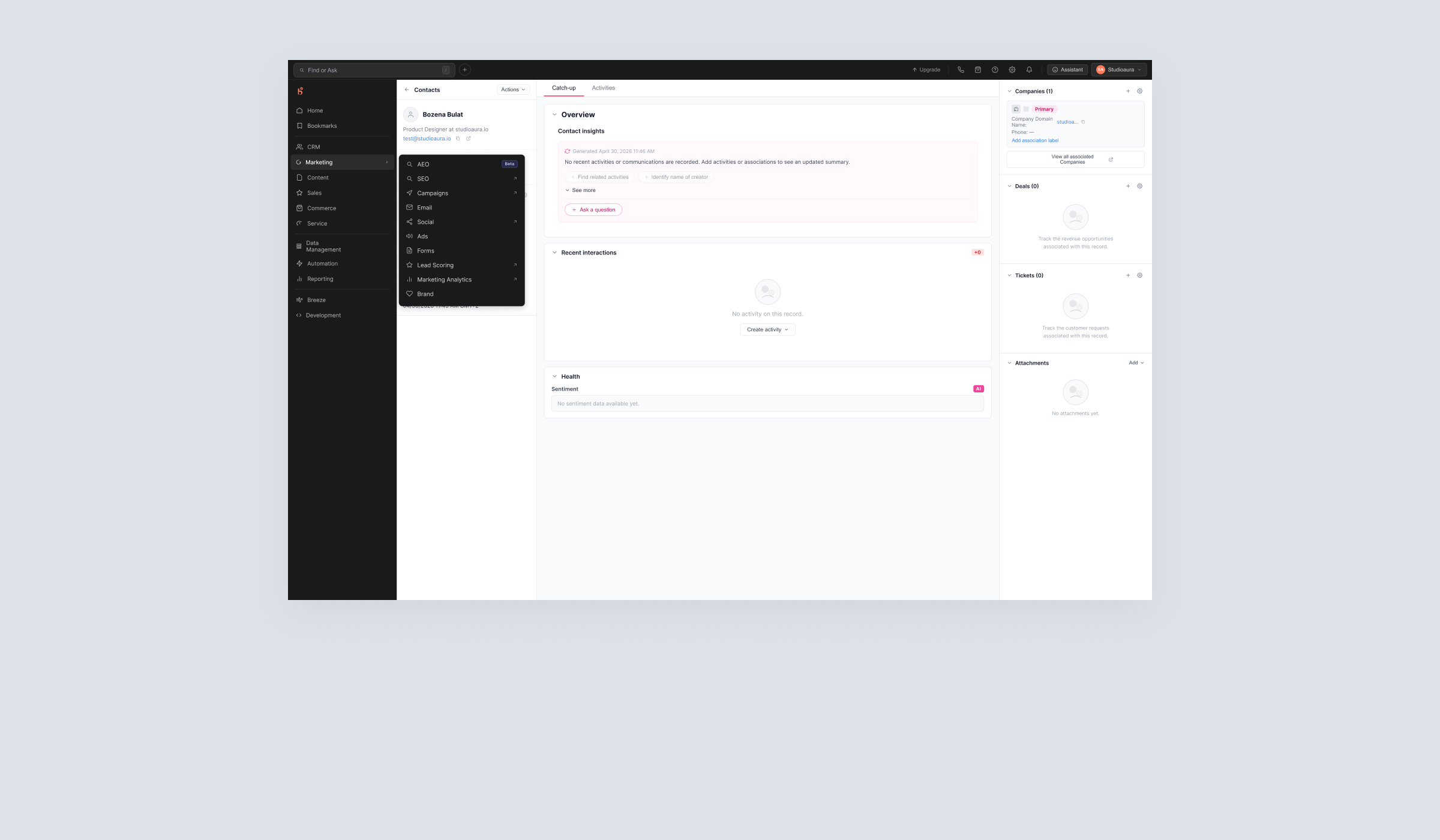Screen dimensions: 1440x840
Task: Click Add association label link
Action: point(1035,140)
